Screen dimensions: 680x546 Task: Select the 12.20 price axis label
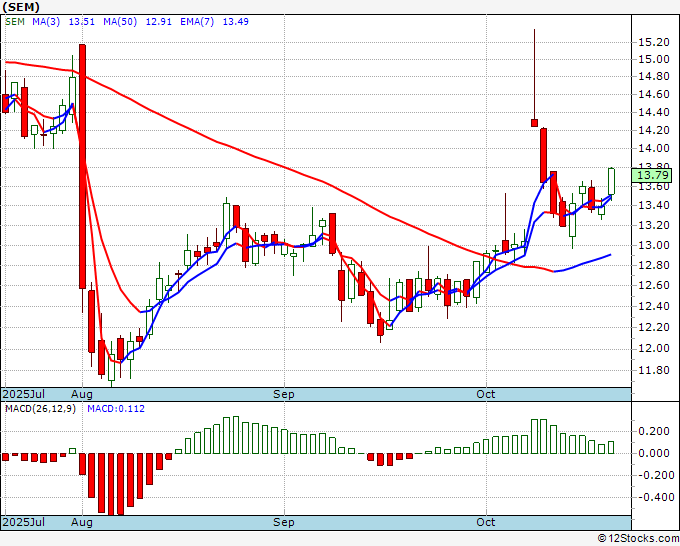tap(654, 327)
